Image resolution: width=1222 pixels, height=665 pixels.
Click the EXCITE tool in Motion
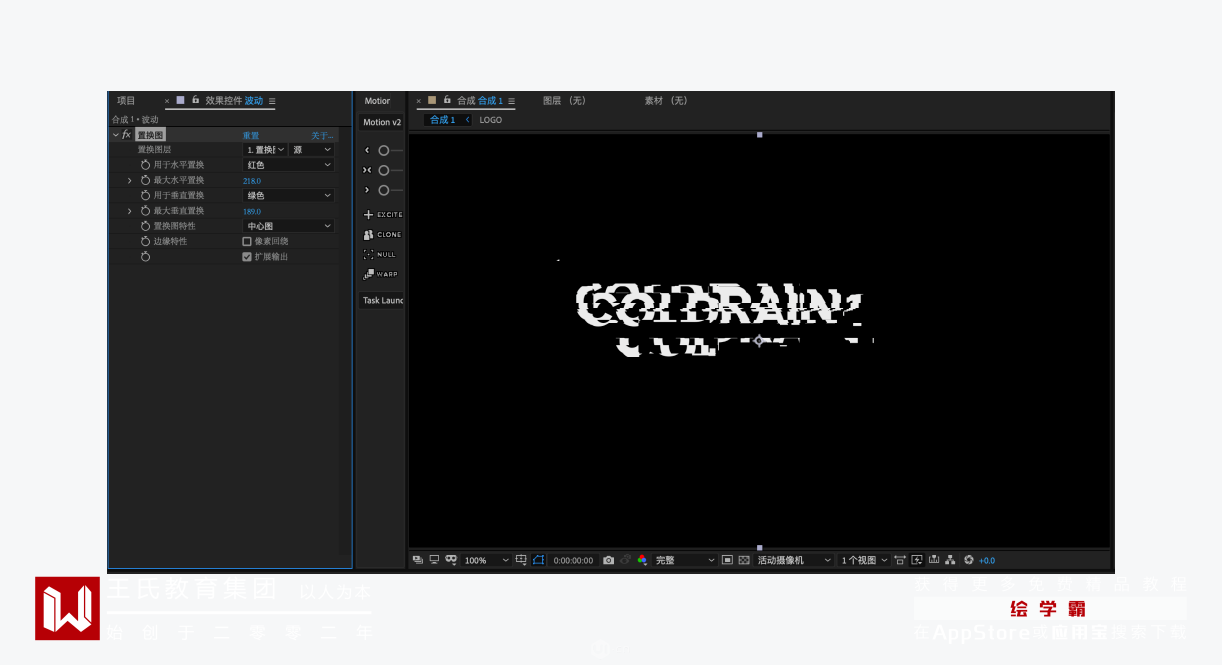coord(383,215)
